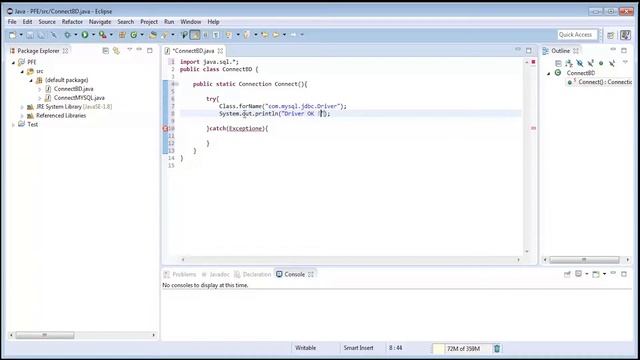Viewport: 640px width, 360px height.
Task: Click the Next Annotation toolbar icon
Action: (x=229, y=35)
